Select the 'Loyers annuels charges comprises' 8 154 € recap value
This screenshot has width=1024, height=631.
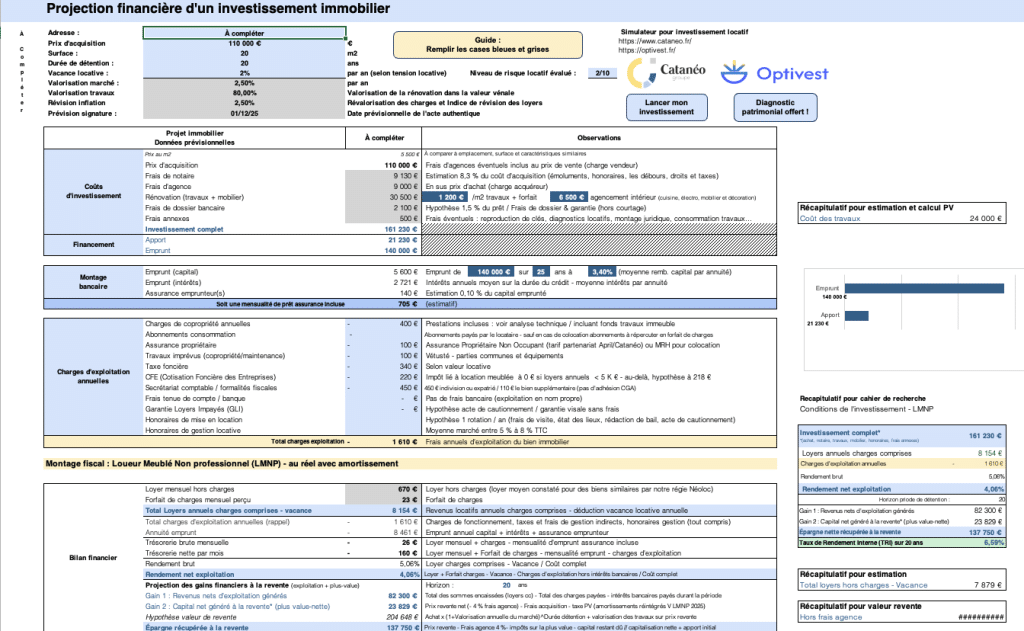(x=990, y=453)
